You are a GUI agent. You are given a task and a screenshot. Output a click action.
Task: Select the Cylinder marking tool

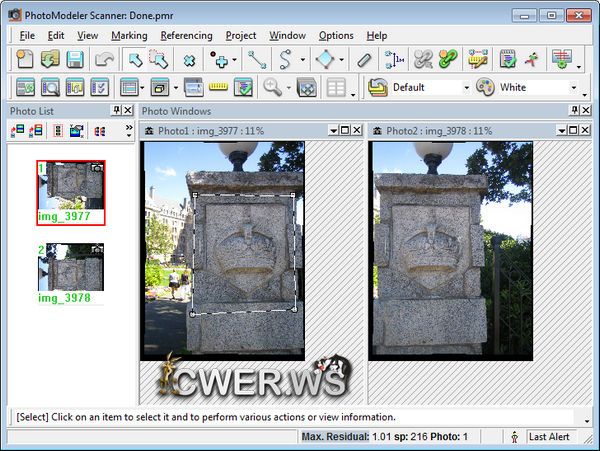click(x=364, y=60)
